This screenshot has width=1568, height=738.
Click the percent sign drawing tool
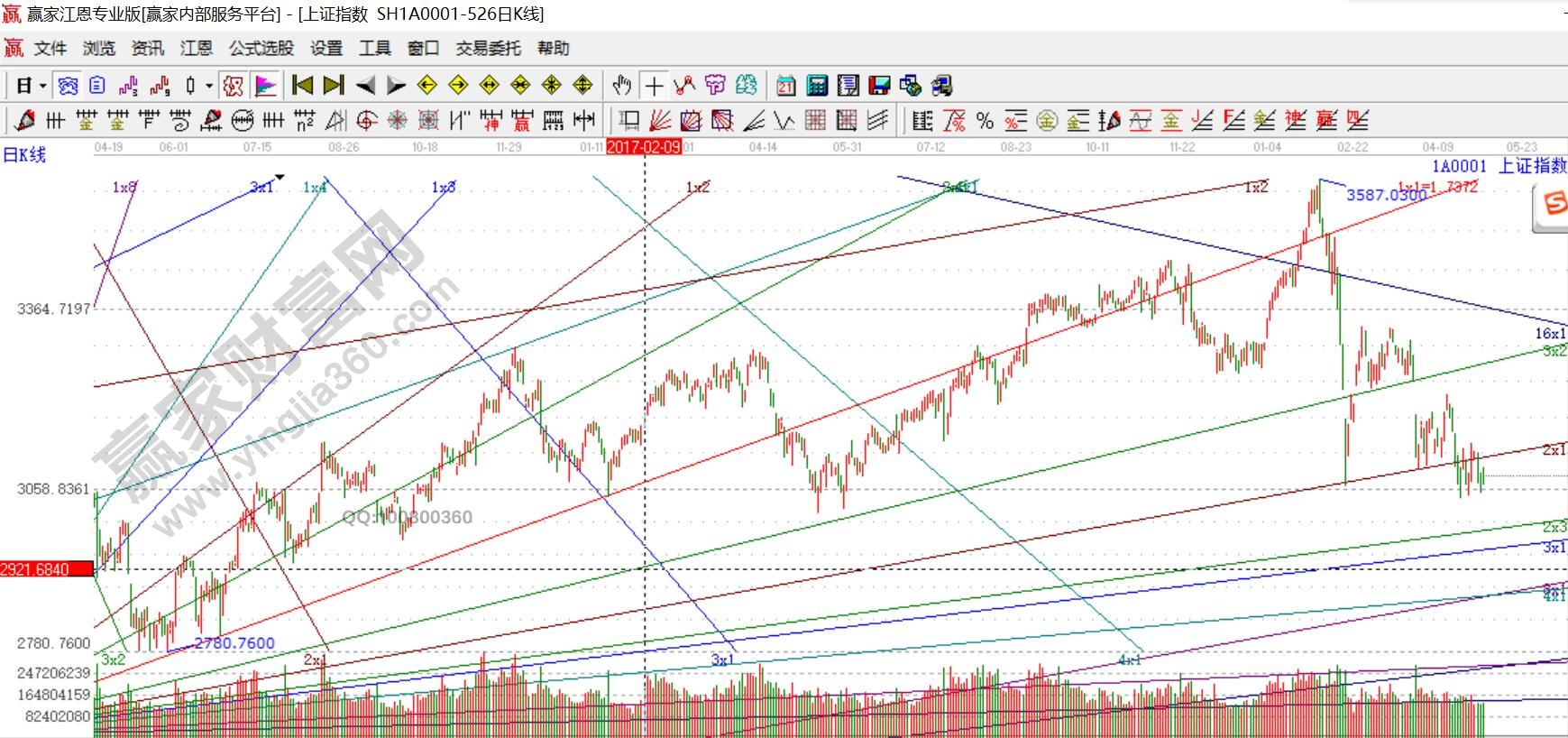click(985, 120)
